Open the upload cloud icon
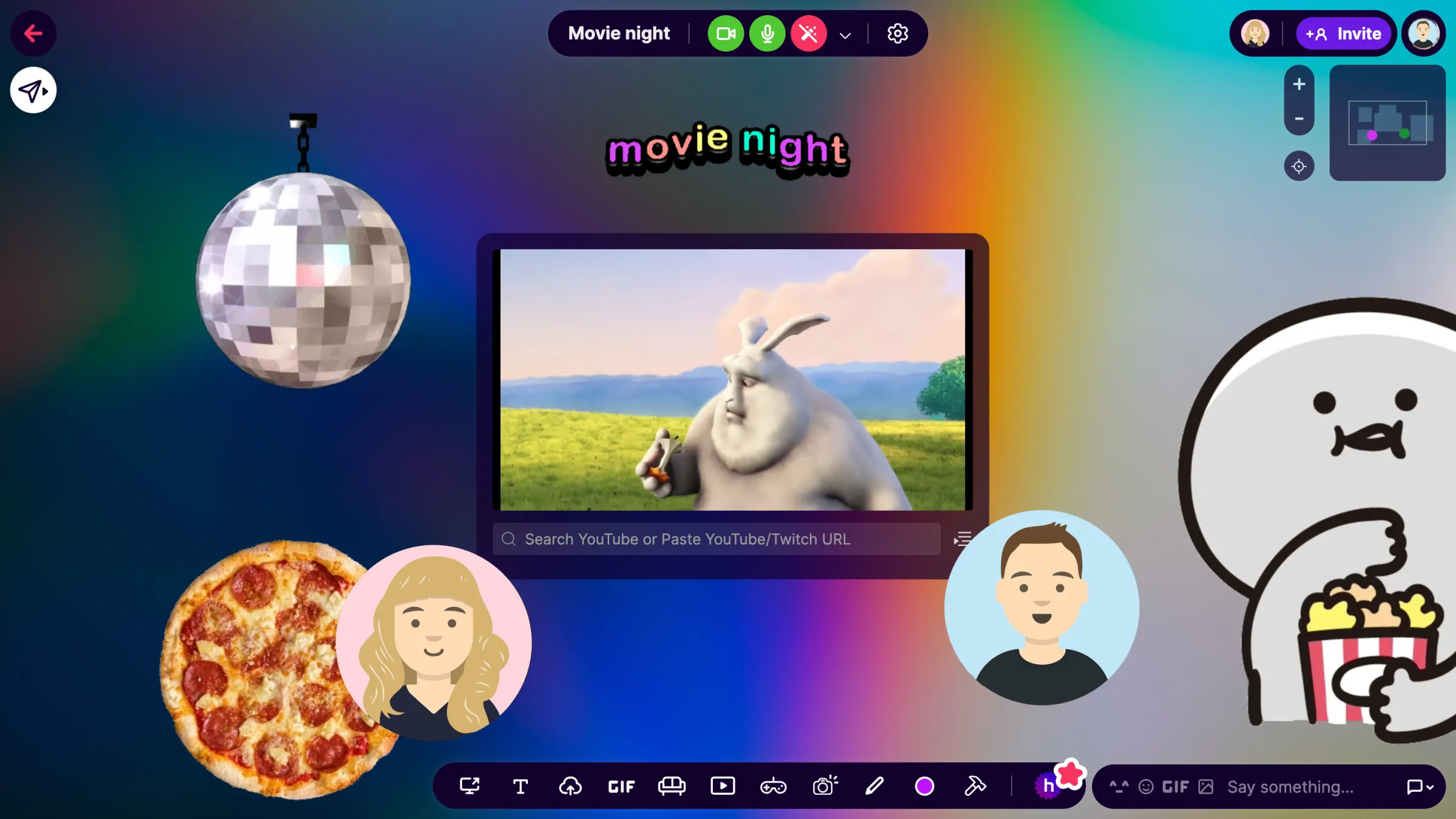1456x819 pixels. click(x=570, y=786)
